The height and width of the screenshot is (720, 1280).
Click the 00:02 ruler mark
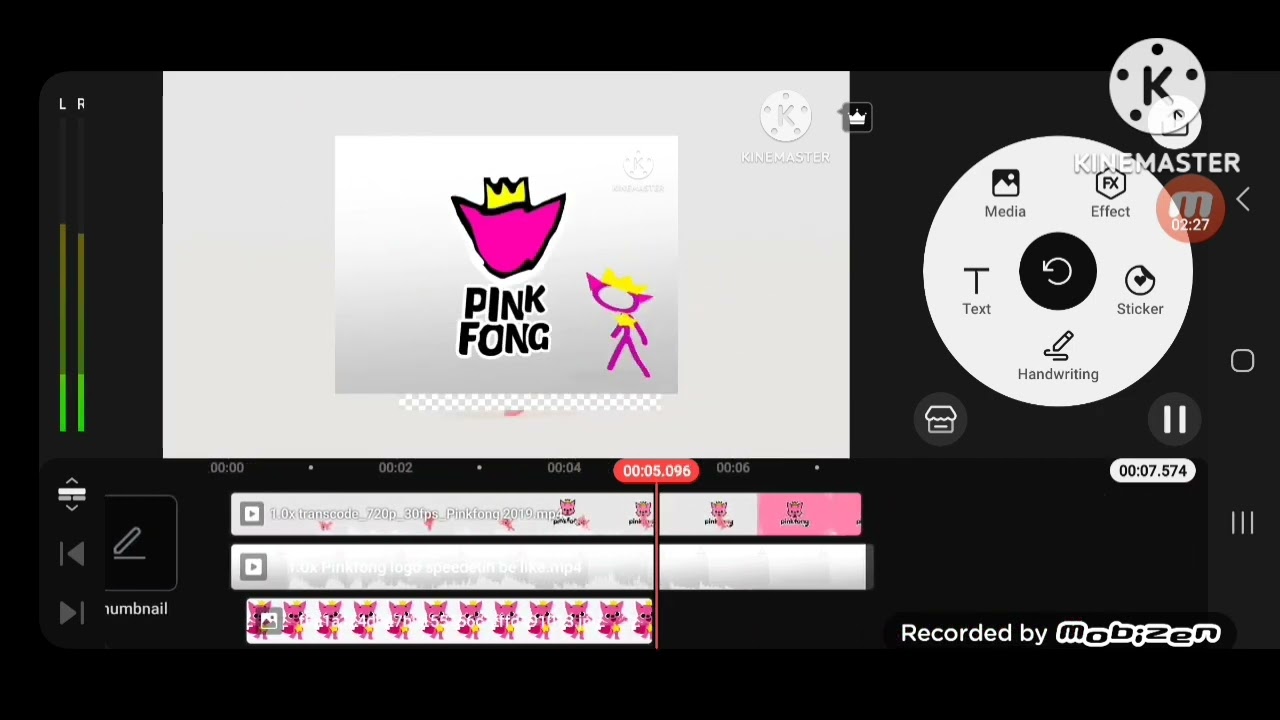pos(395,468)
